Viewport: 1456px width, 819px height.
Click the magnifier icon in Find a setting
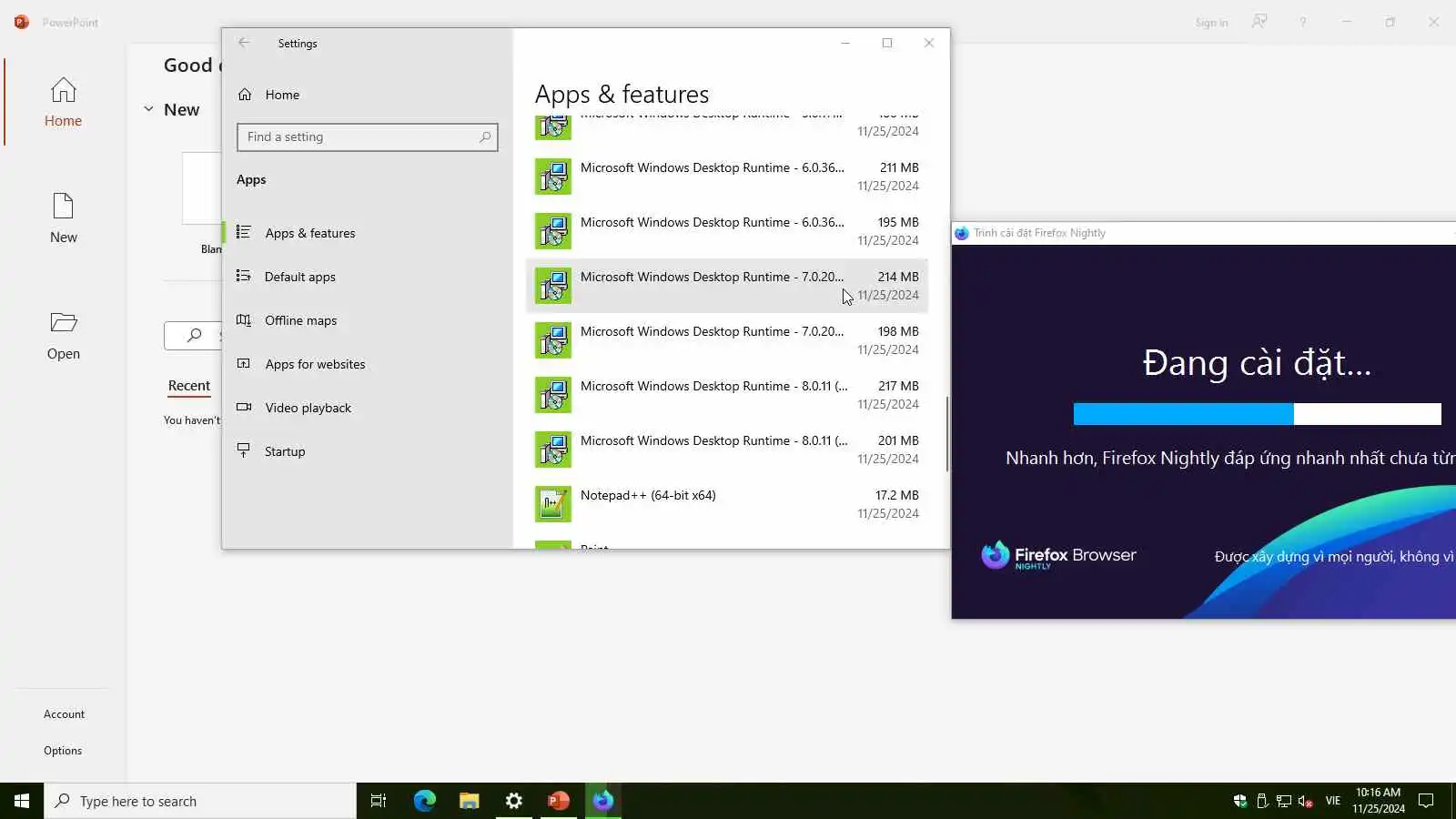[x=485, y=137]
